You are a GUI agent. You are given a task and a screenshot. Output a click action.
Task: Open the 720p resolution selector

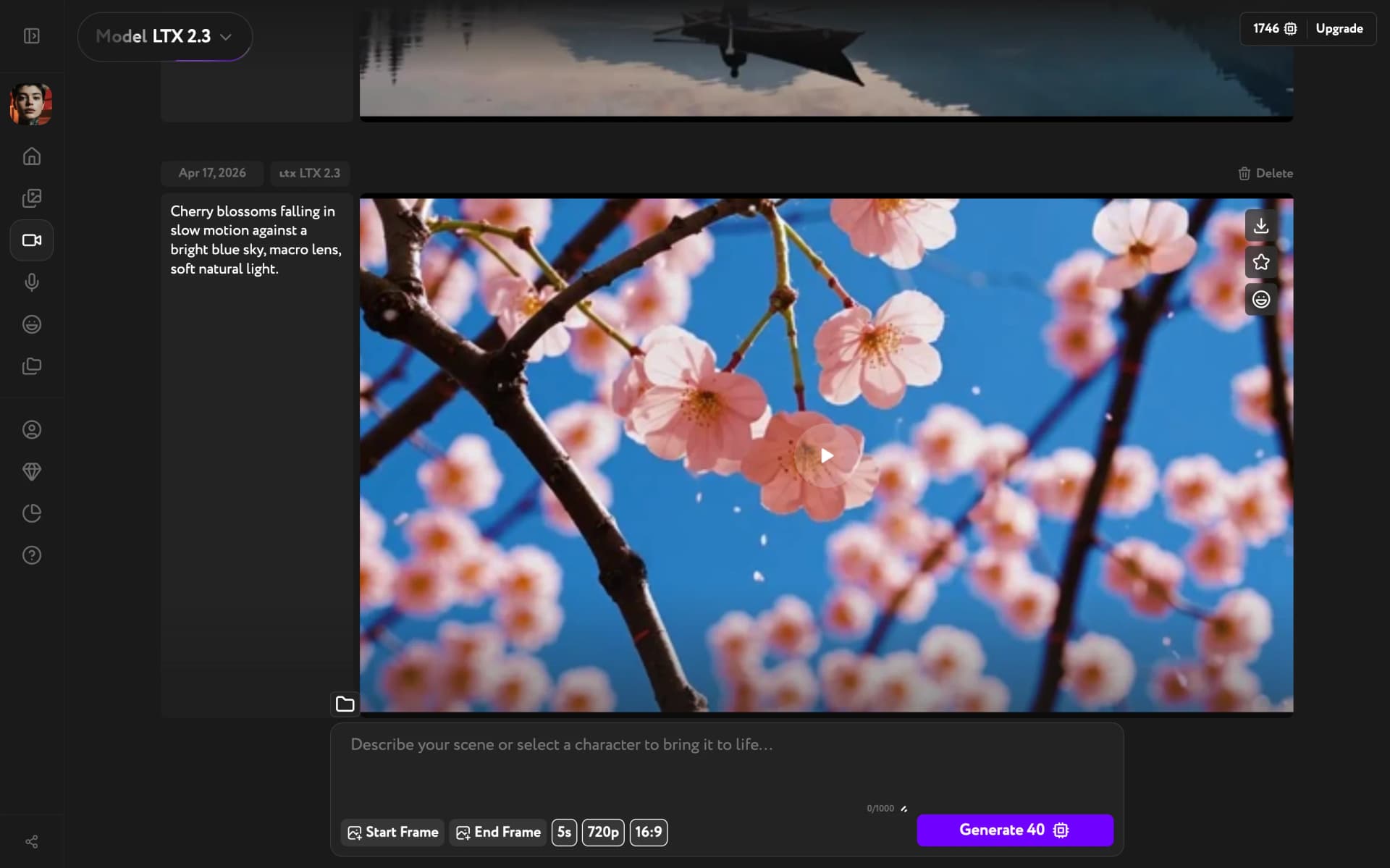click(602, 832)
